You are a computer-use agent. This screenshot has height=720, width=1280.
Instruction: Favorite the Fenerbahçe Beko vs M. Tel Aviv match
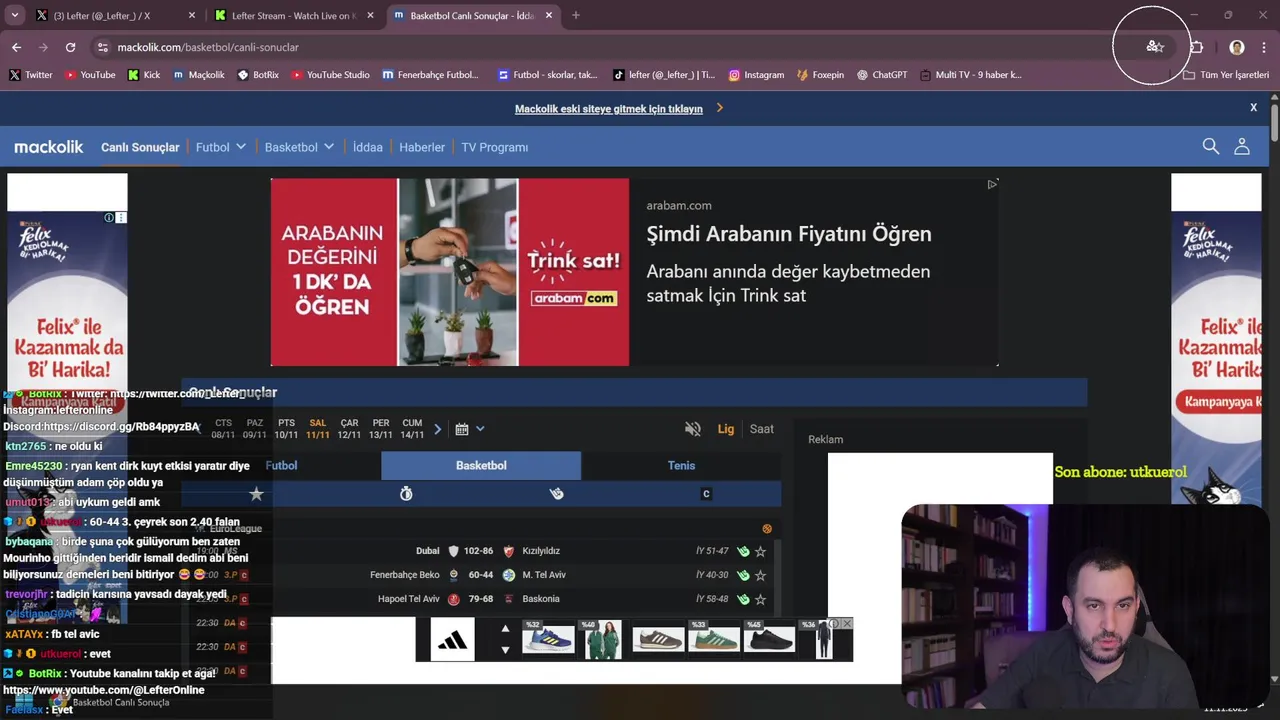click(761, 575)
